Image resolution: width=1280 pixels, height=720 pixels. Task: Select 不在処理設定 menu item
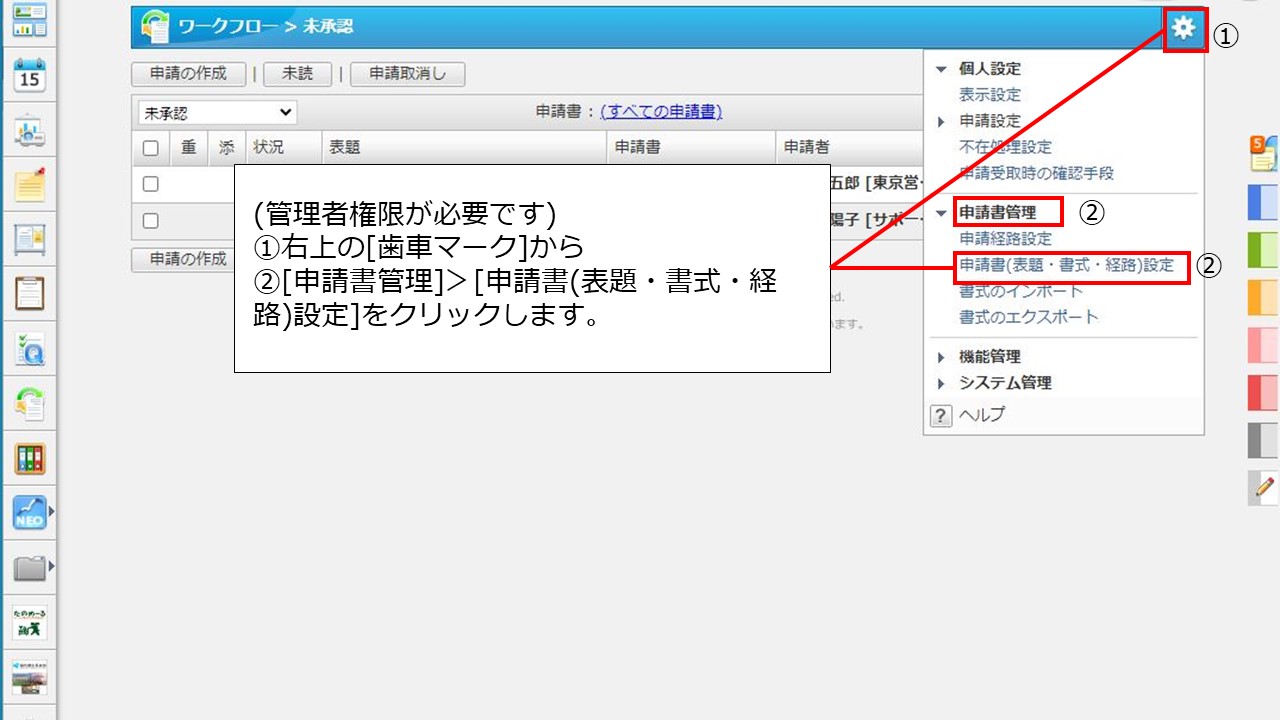tap(1005, 147)
